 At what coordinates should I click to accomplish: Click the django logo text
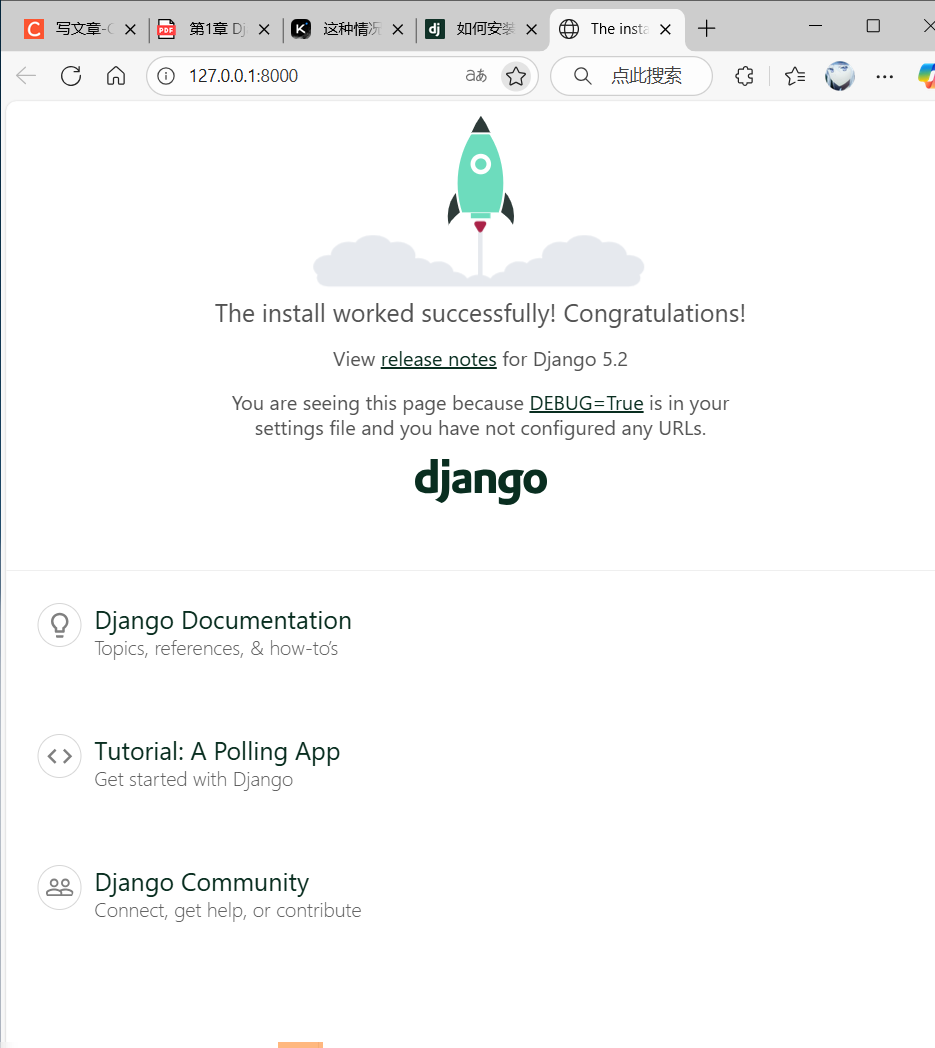pyautogui.click(x=481, y=480)
